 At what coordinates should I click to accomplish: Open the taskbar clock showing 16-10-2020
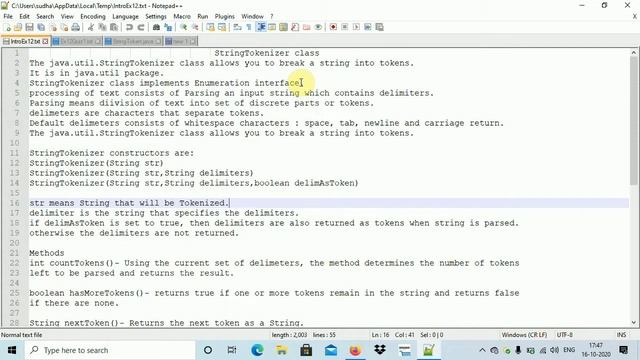pos(596,350)
